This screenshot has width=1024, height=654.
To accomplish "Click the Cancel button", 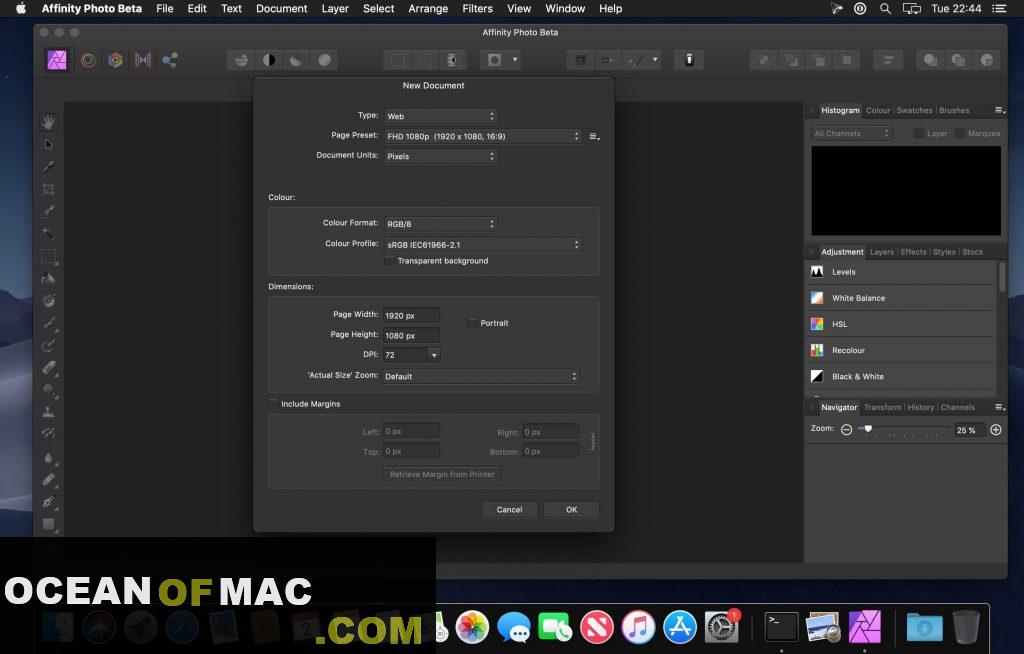I will click(509, 510).
